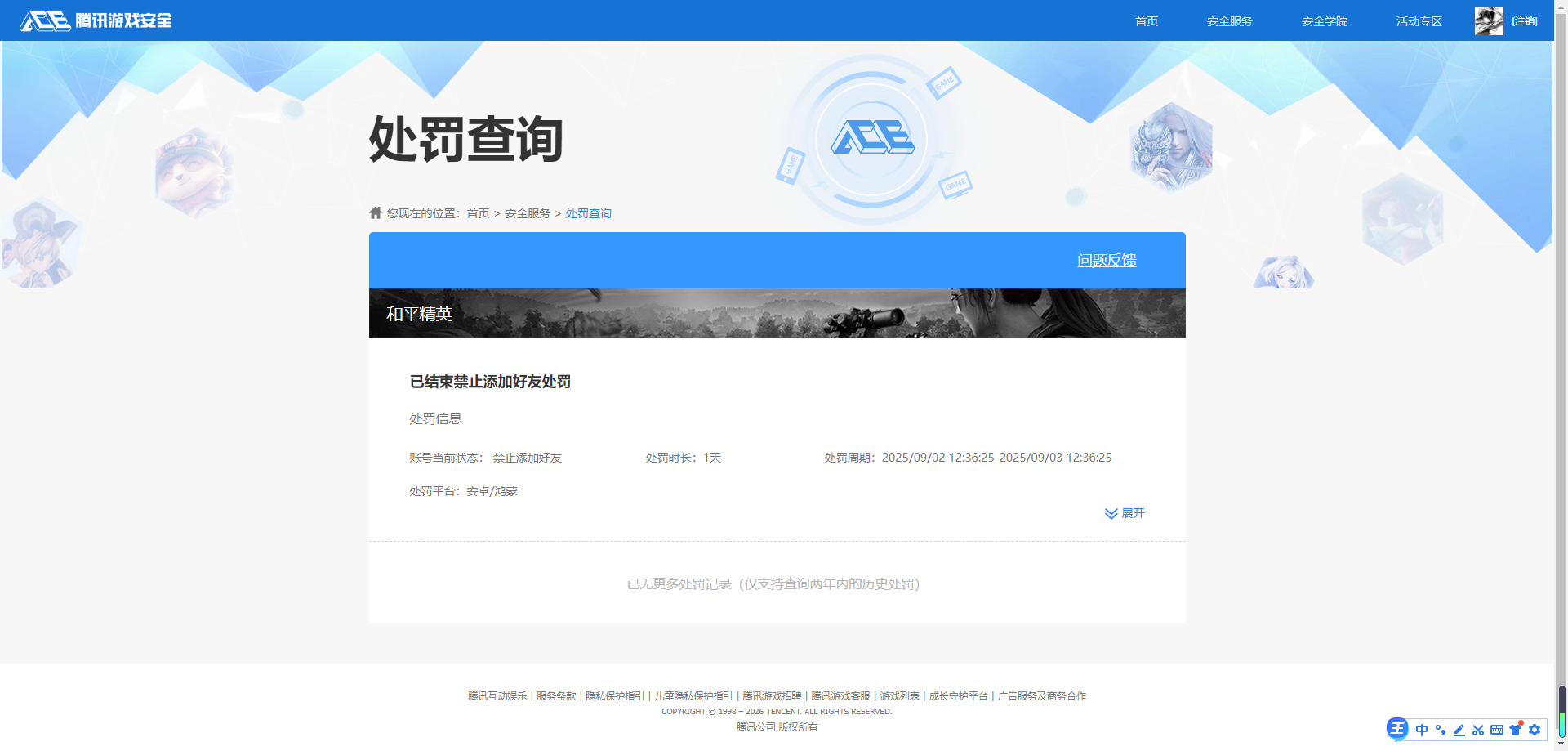
Task: Click 处罚查询 in the breadcrumb
Action: (x=588, y=213)
